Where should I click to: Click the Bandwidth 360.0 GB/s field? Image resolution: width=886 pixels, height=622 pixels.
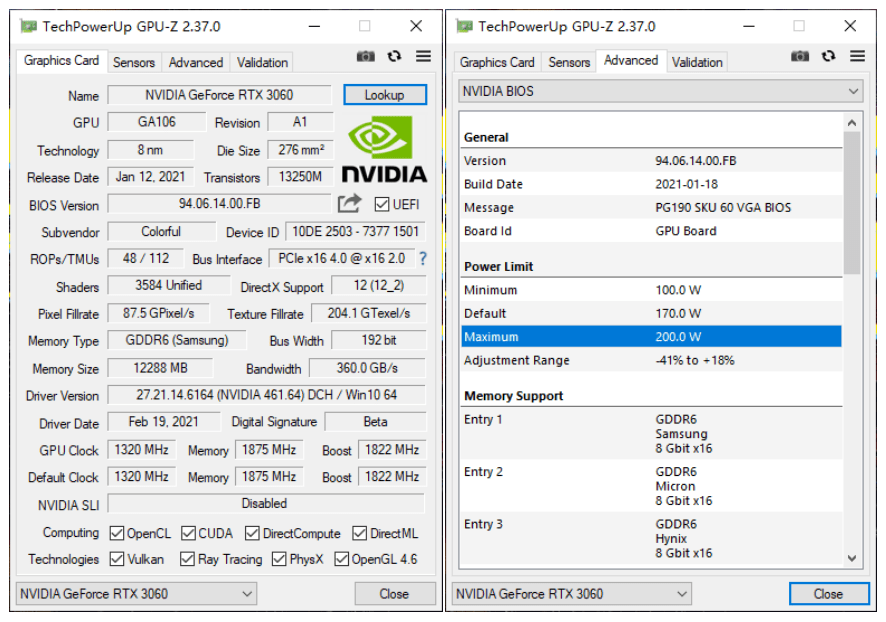367,368
